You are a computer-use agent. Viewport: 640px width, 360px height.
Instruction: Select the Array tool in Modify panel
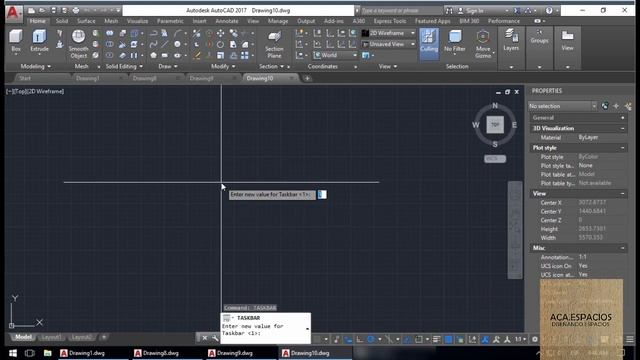244,55
